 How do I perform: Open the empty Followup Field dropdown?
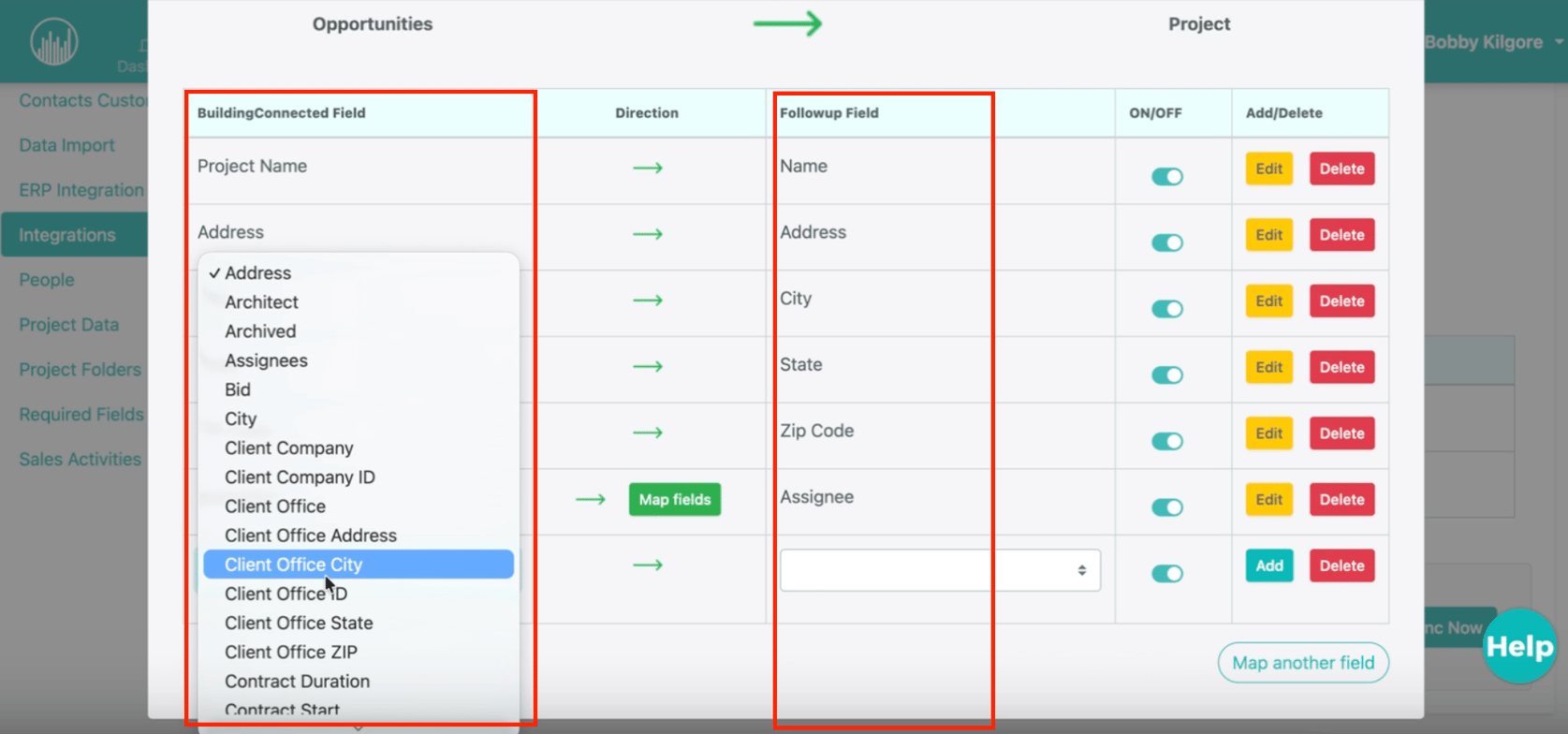pyautogui.click(x=940, y=570)
